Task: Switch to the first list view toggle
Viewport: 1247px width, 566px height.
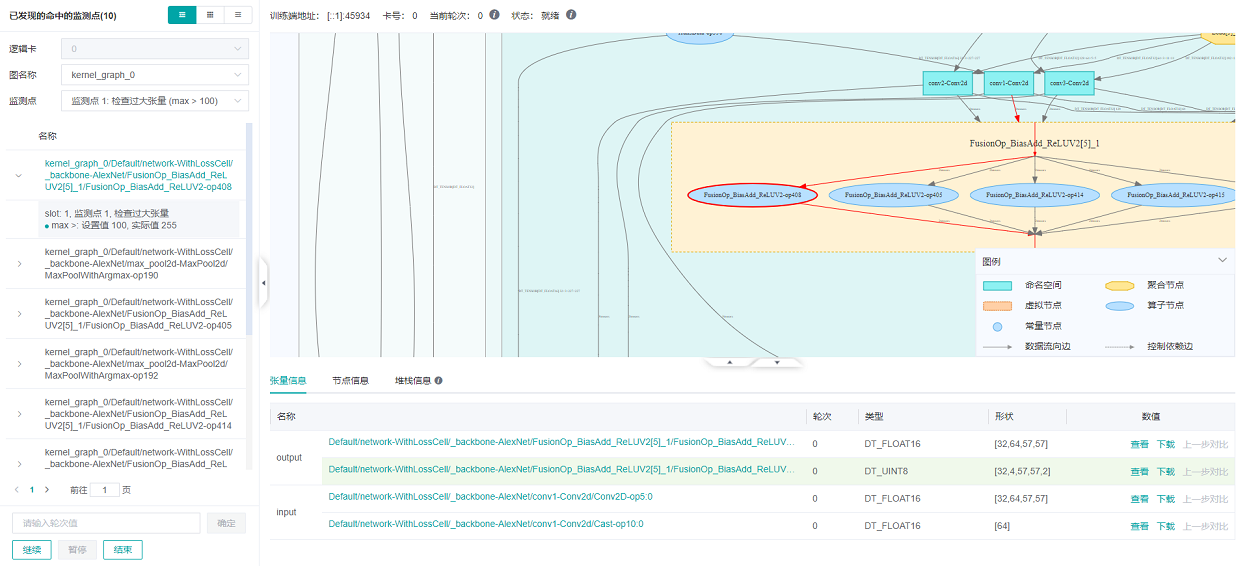Action: coord(181,15)
